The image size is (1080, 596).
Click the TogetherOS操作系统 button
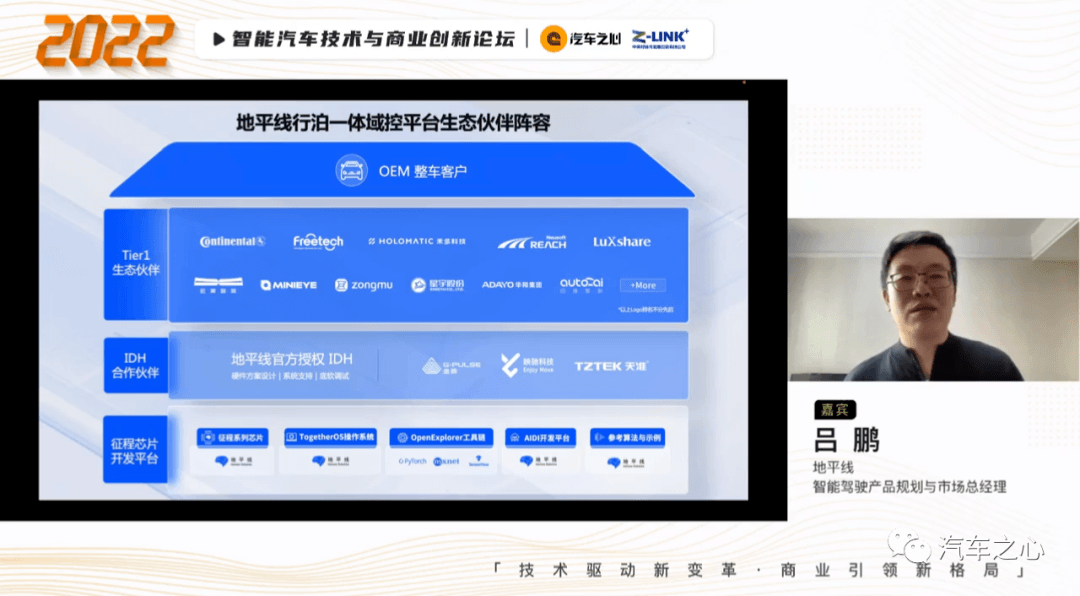(330, 437)
